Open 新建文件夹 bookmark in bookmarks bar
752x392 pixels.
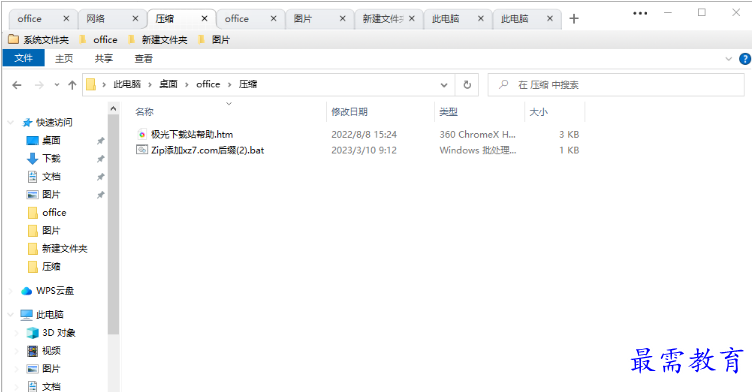[158, 40]
